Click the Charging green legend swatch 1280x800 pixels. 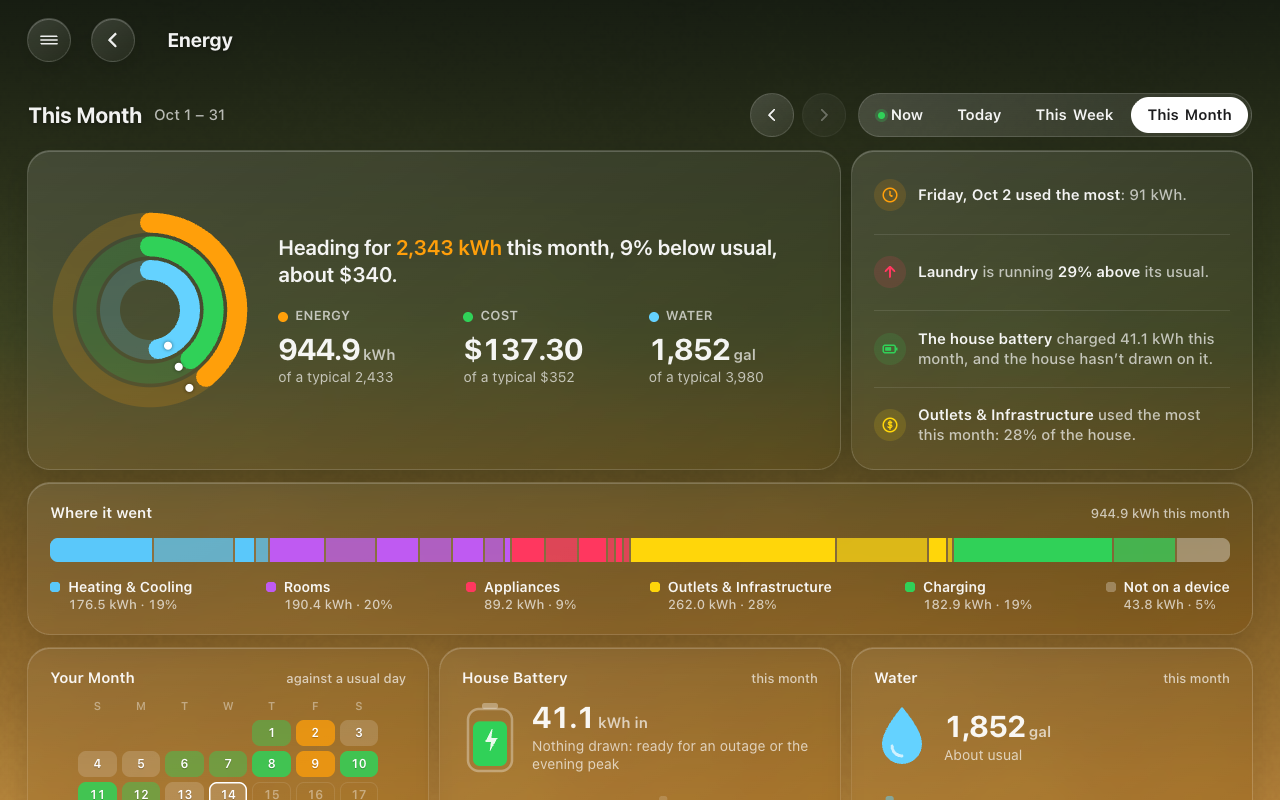(910, 587)
